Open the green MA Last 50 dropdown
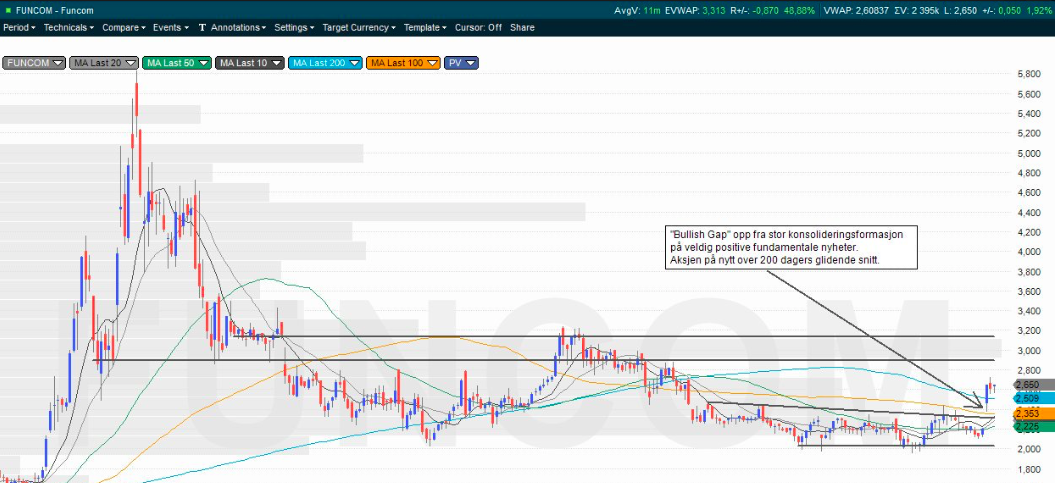1055x483 pixels. coord(177,63)
